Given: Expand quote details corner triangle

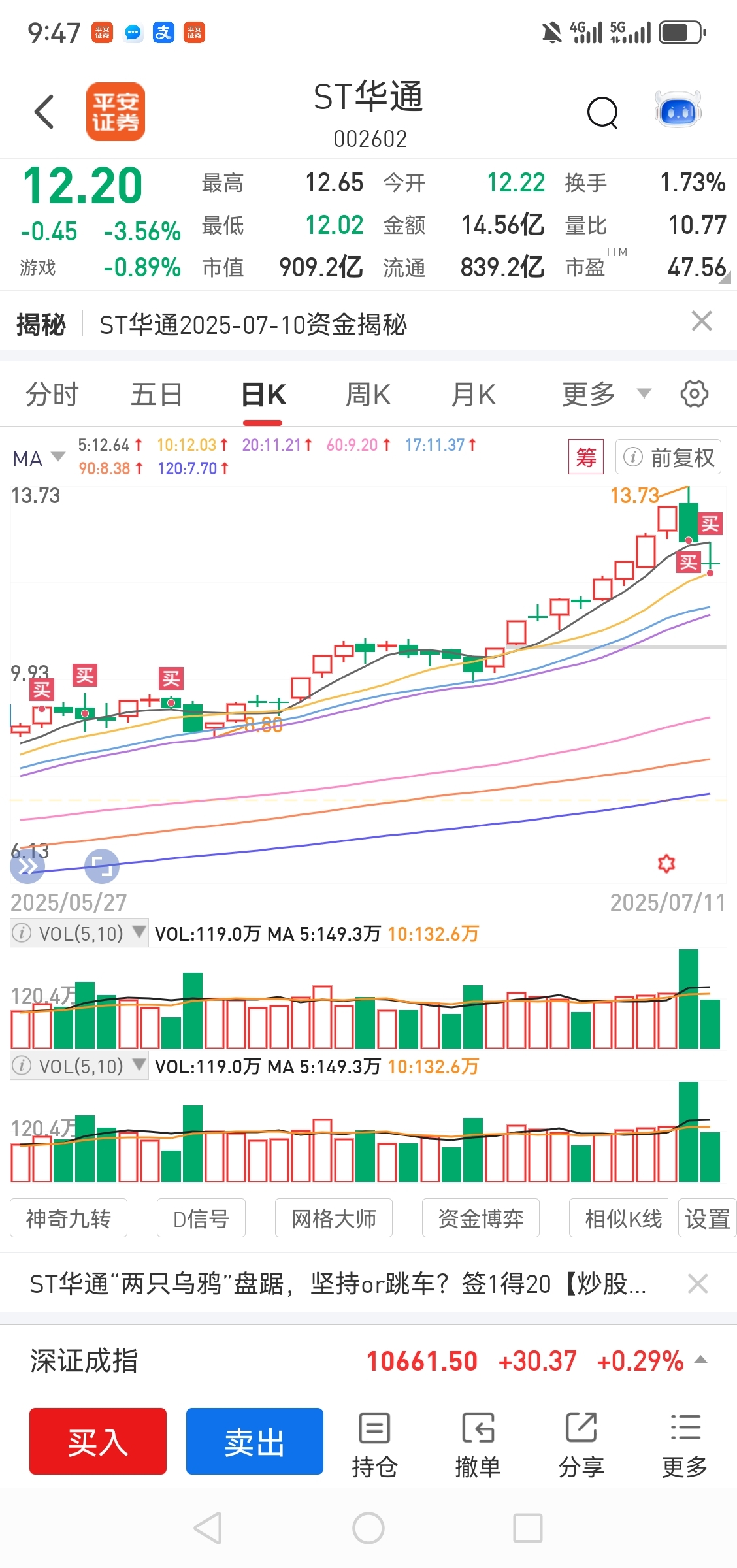Looking at the screenshot, I should pos(725,276).
